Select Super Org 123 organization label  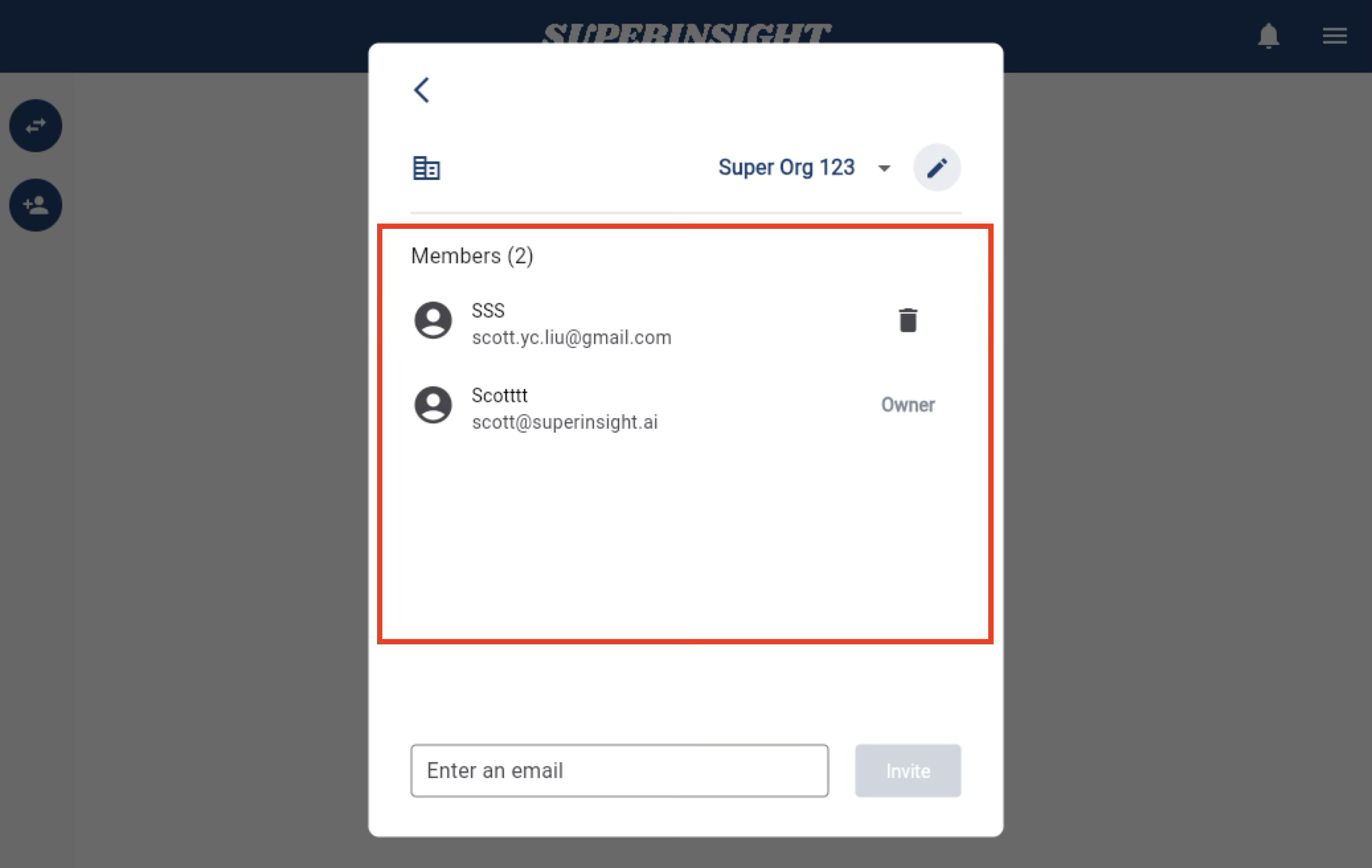point(786,167)
